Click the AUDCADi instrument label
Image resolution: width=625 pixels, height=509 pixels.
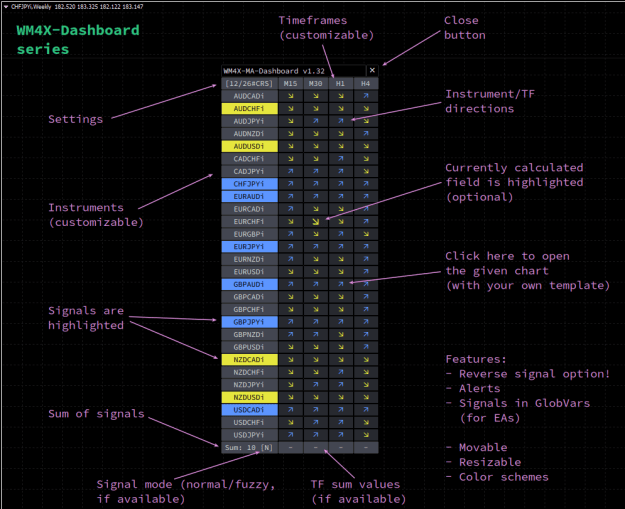click(250, 96)
